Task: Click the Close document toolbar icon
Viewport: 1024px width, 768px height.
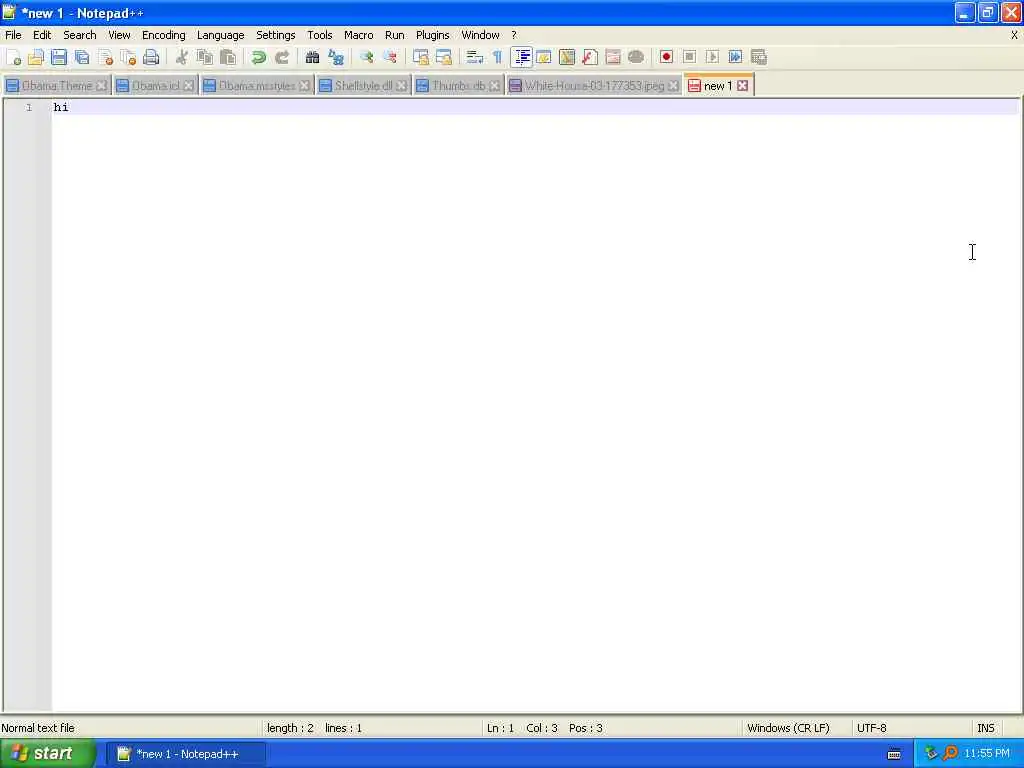Action: [105, 57]
